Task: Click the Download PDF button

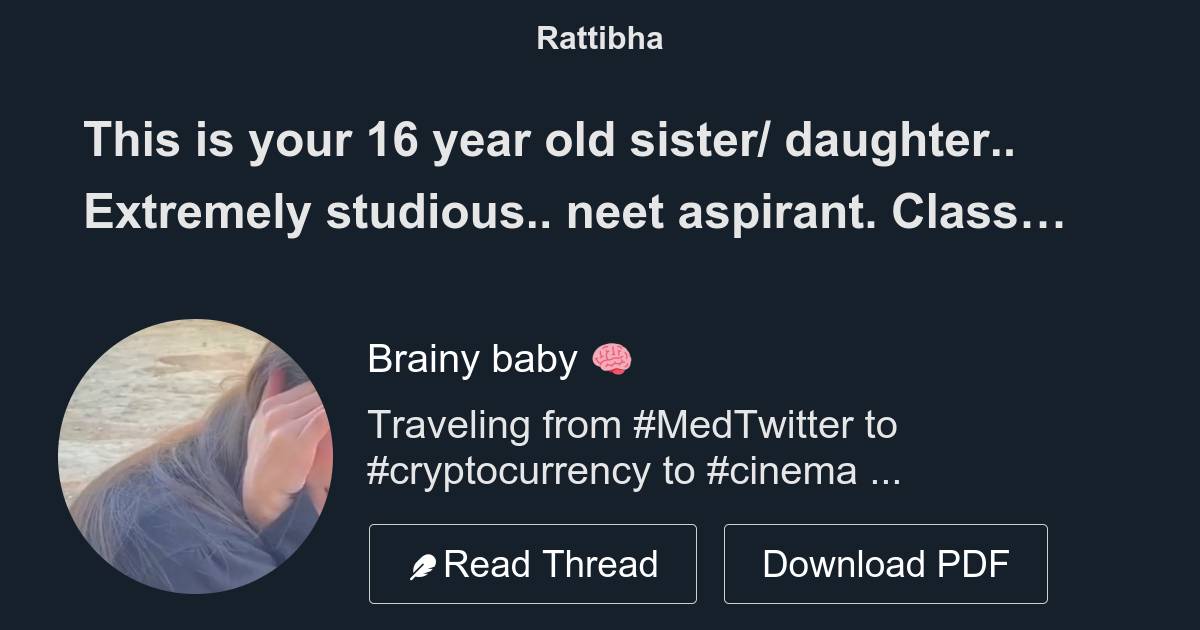Action: 886,563
